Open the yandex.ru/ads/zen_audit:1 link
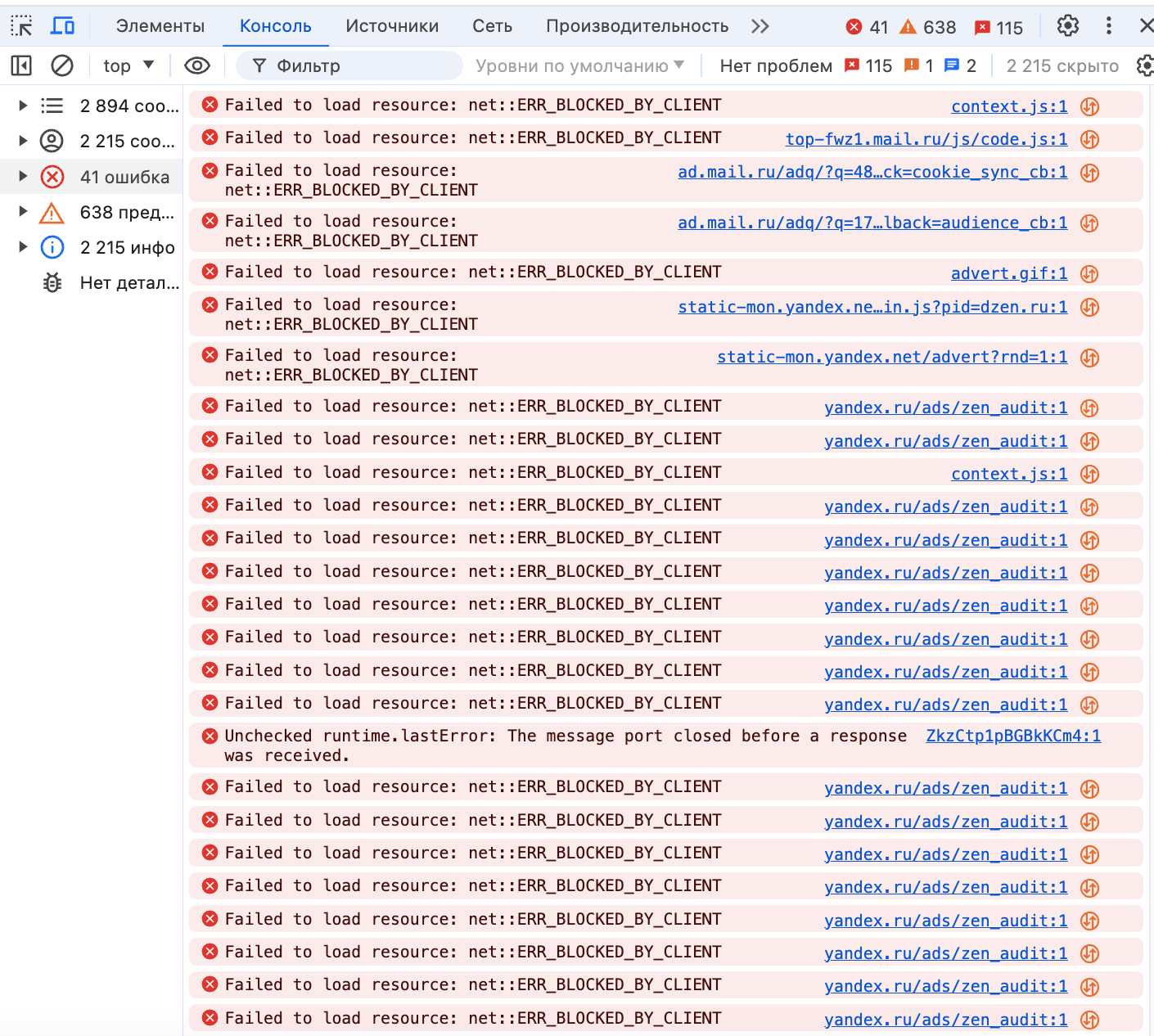The width and height of the screenshot is (1154, 1036). [x=946, y=407]
